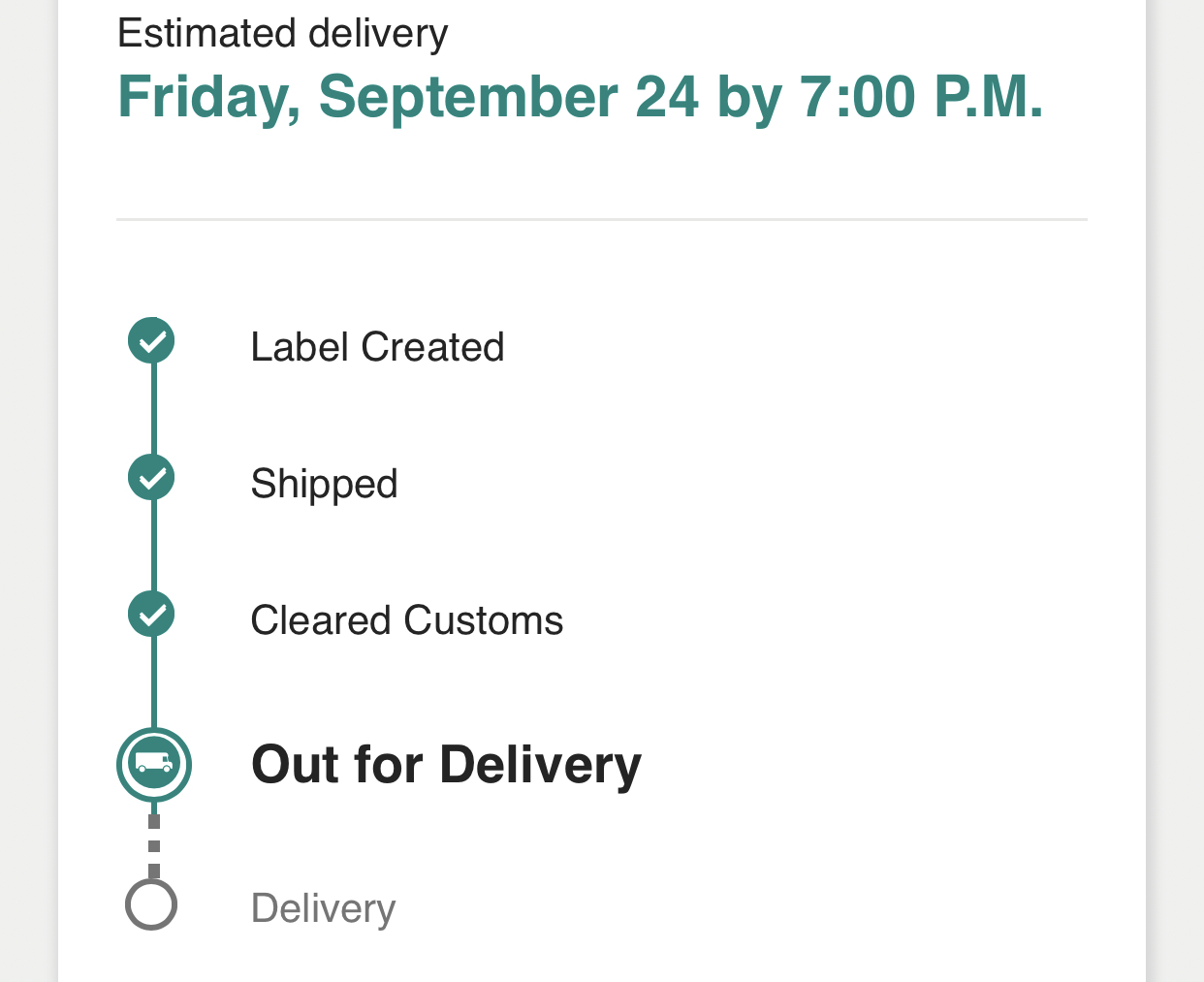Click the grey margin left of the card
This screenshot has height=982, width=1204.
coord(27,485)
